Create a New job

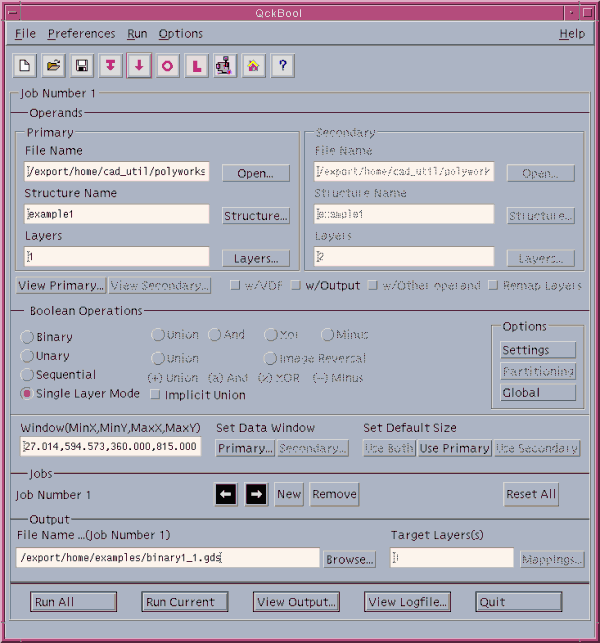coord(289,494)
